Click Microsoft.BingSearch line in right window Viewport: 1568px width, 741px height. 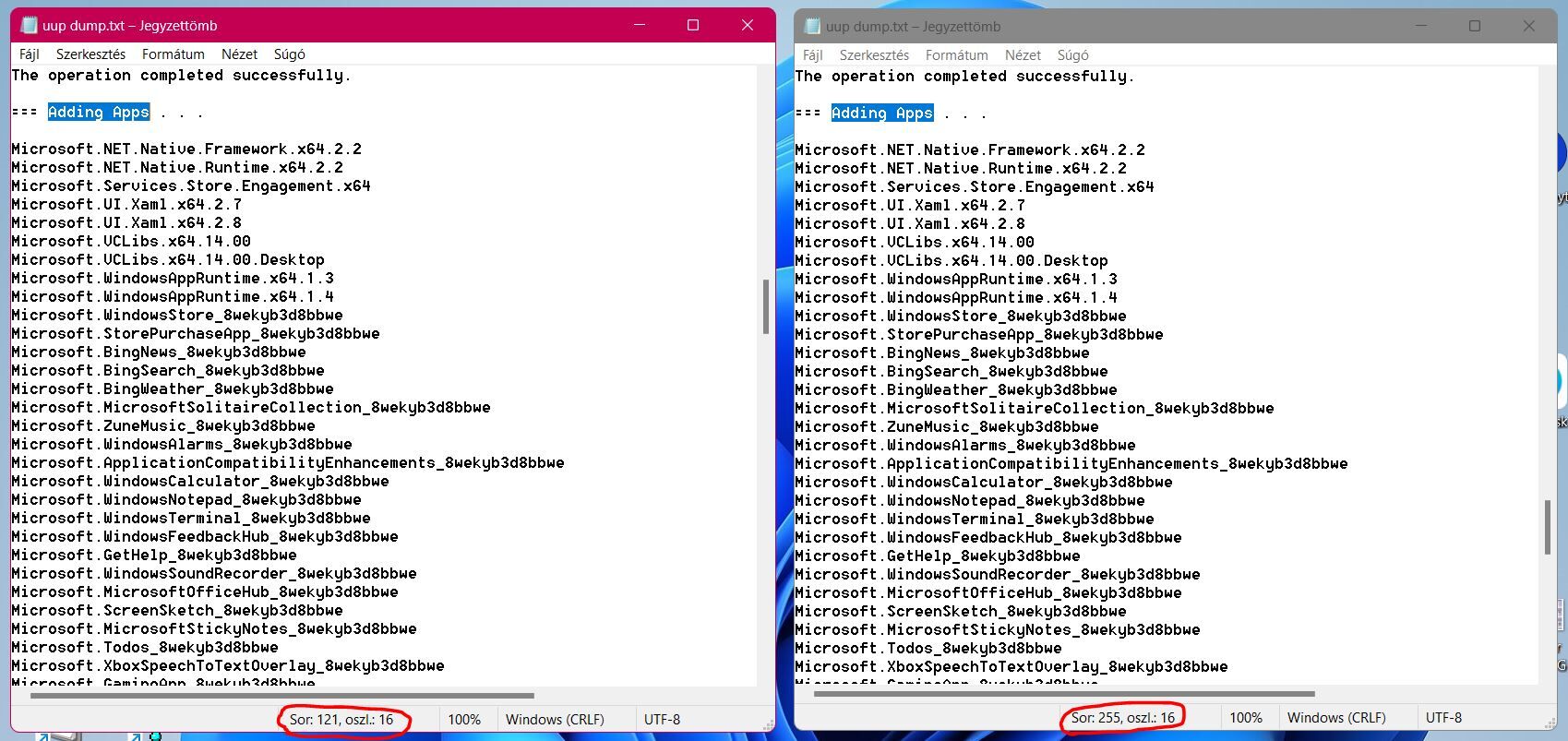(x=952, y=371)
